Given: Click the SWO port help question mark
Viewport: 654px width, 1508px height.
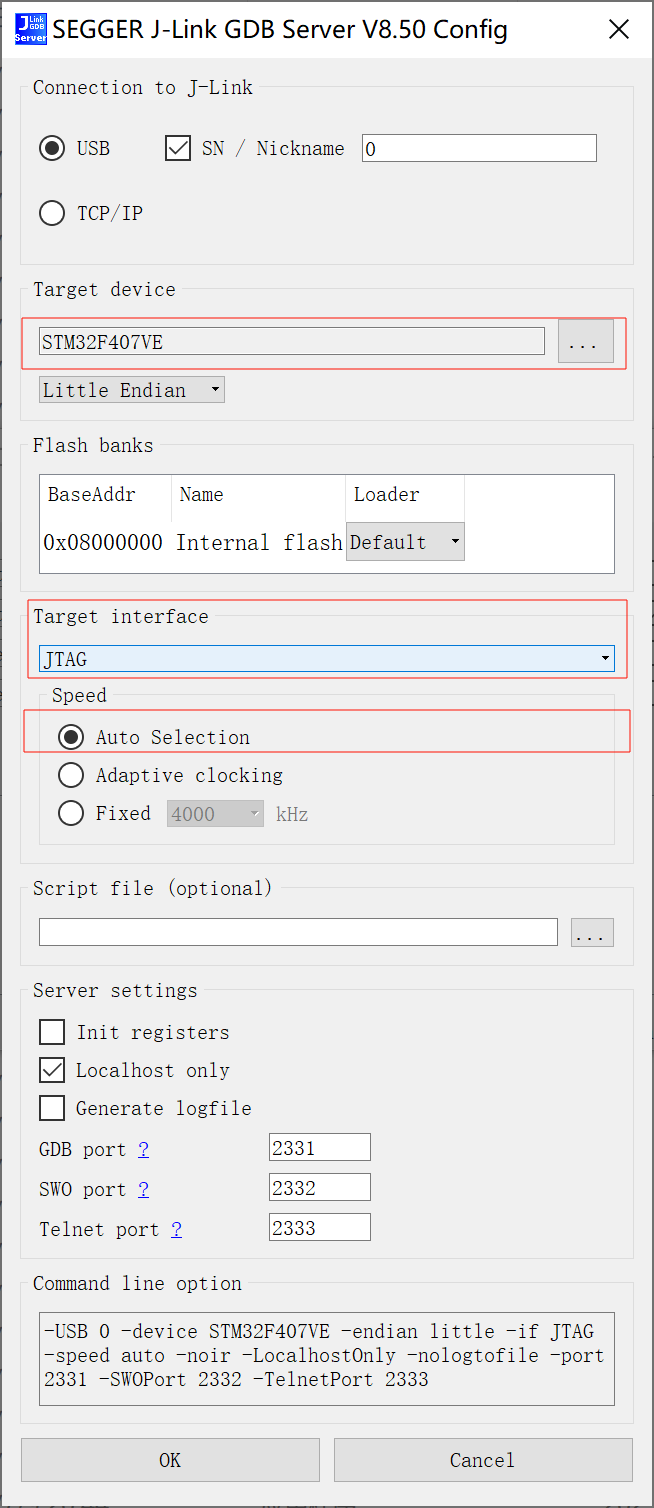Looking at the screenshot, I should (143, 1189).
